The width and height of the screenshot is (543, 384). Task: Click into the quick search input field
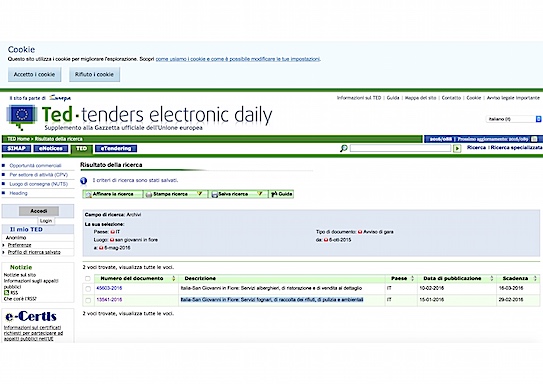[x=400, y=149]
